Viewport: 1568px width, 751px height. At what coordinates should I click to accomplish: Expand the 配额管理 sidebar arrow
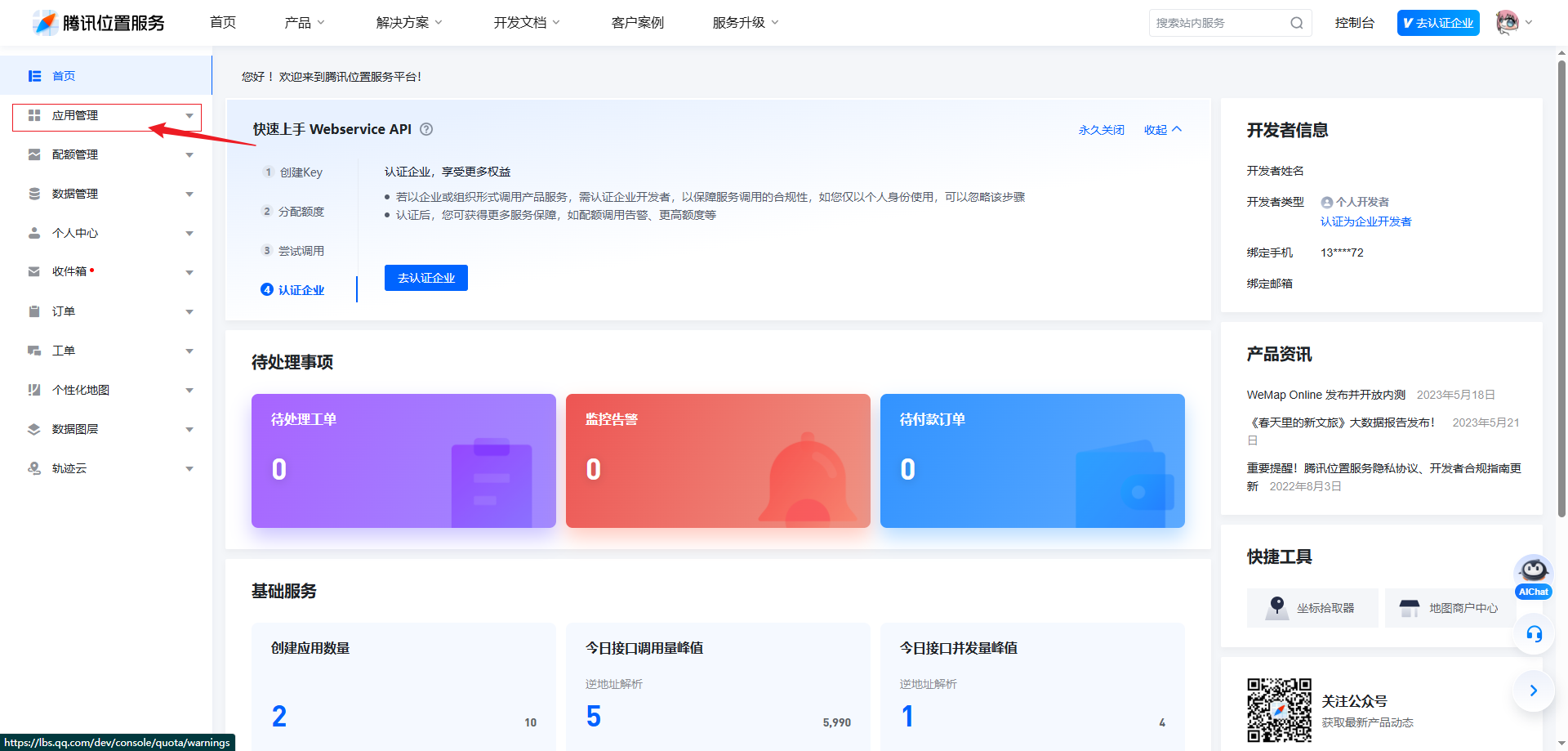[189, 155]
